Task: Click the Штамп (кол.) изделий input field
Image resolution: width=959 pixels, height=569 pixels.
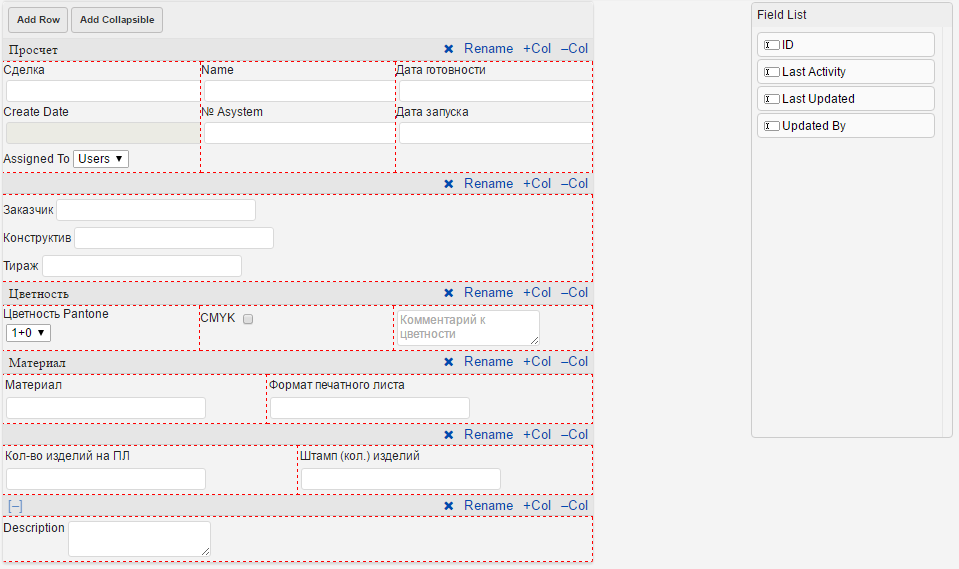Action: click(x=401, y=480)
